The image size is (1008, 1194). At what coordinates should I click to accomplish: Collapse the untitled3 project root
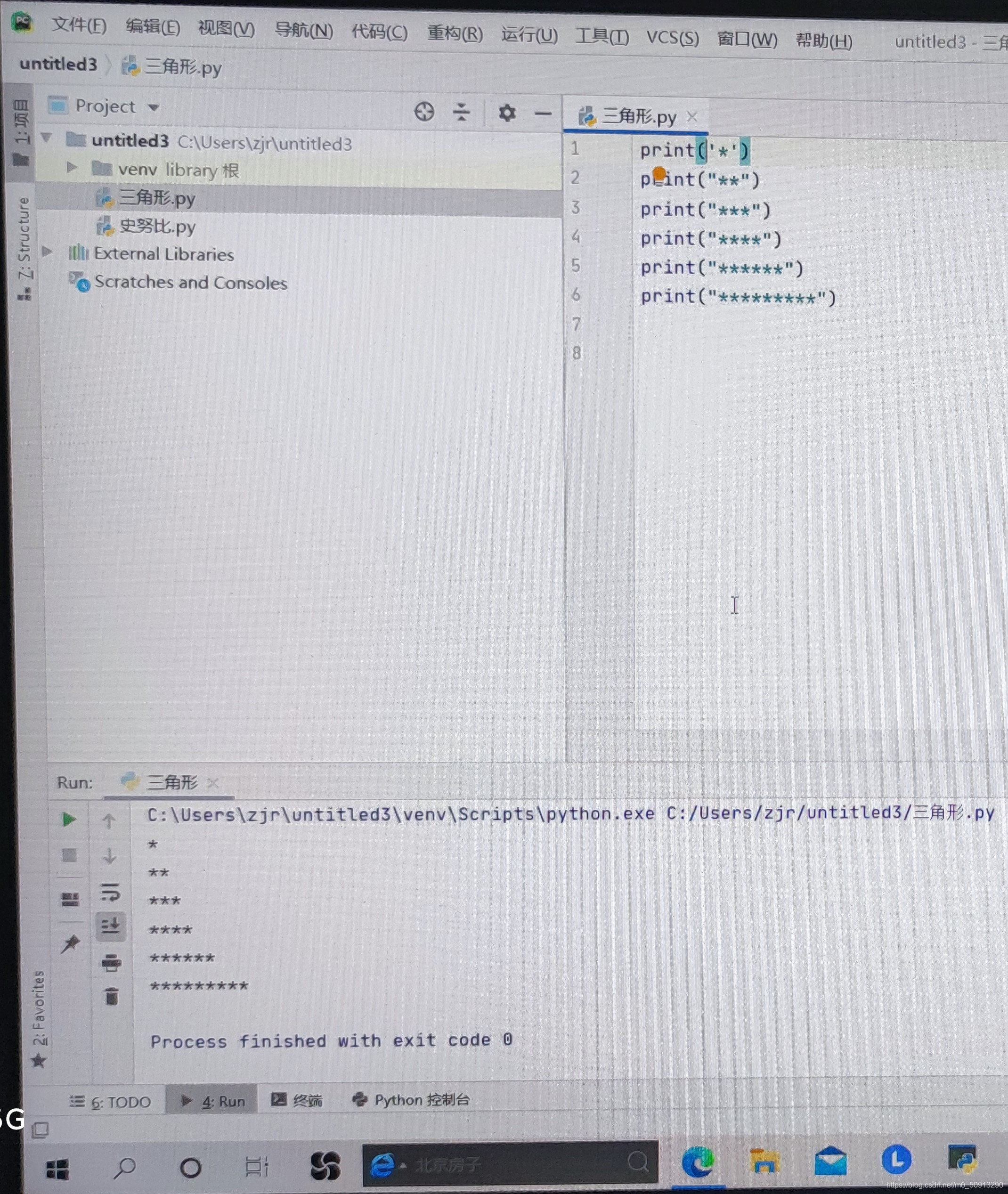(47, 138)
